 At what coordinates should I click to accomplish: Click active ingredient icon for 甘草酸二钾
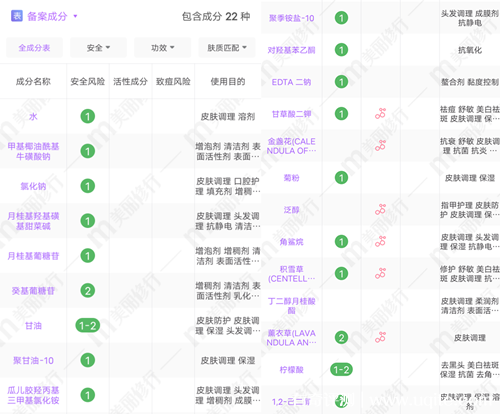pos(380,114)
